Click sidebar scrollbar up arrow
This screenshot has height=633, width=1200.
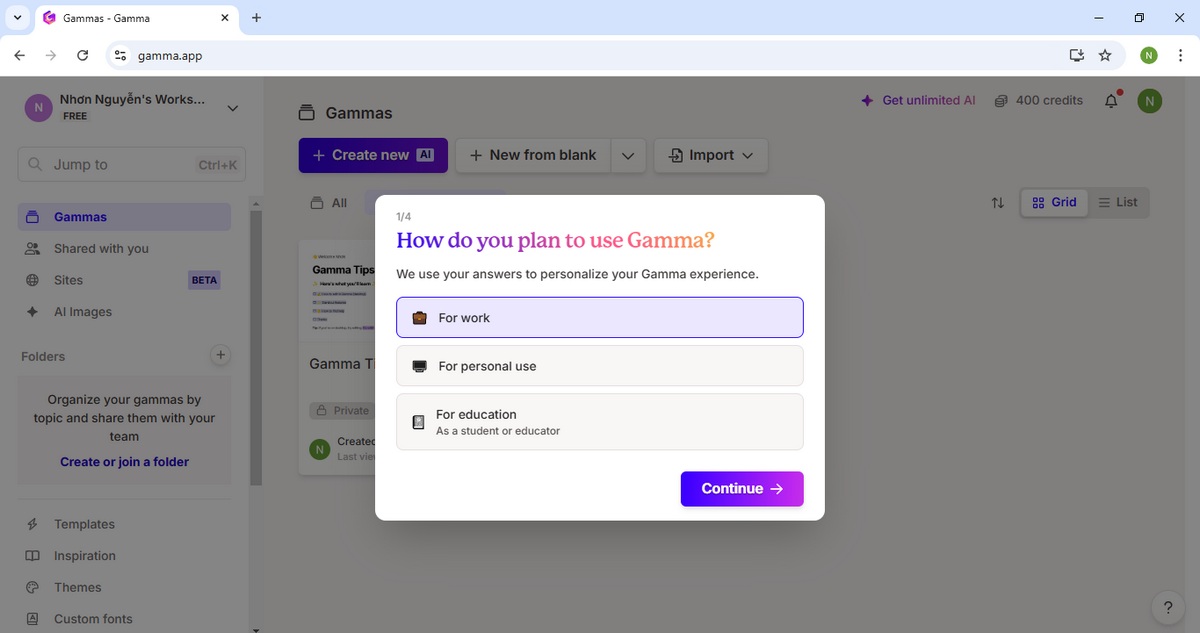[256, 205]
